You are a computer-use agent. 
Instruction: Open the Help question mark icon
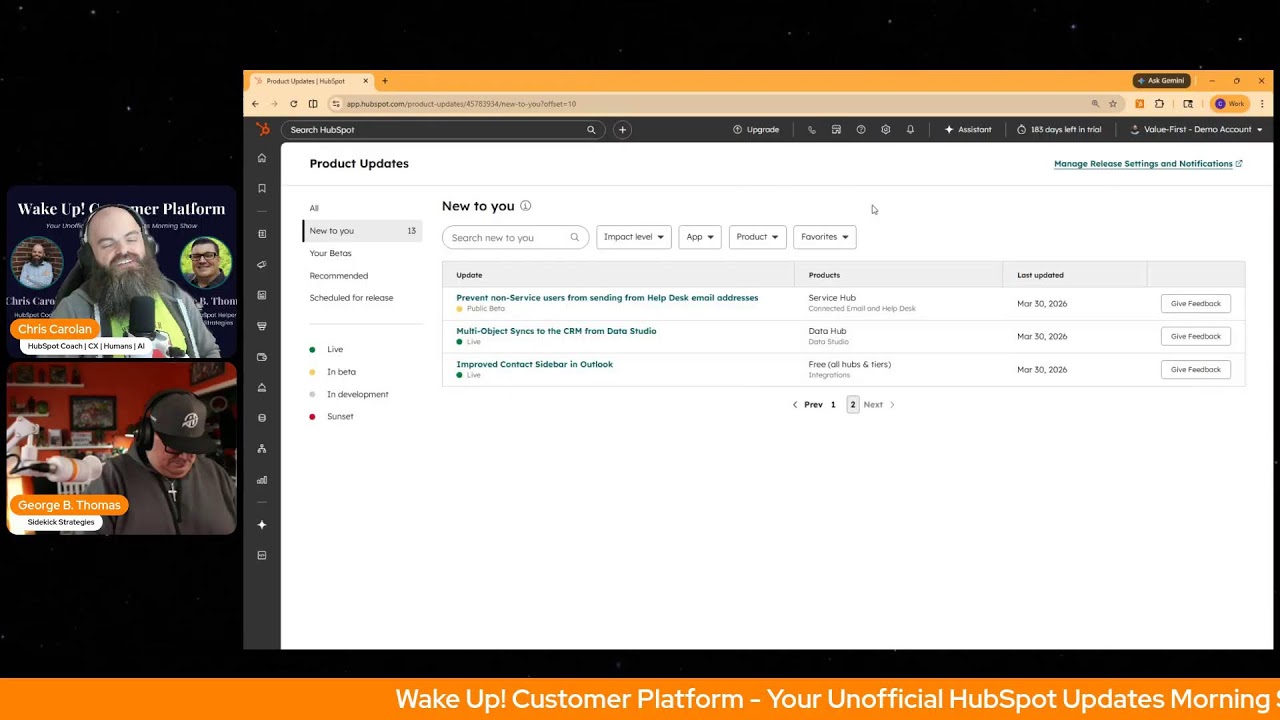point(861,129)
